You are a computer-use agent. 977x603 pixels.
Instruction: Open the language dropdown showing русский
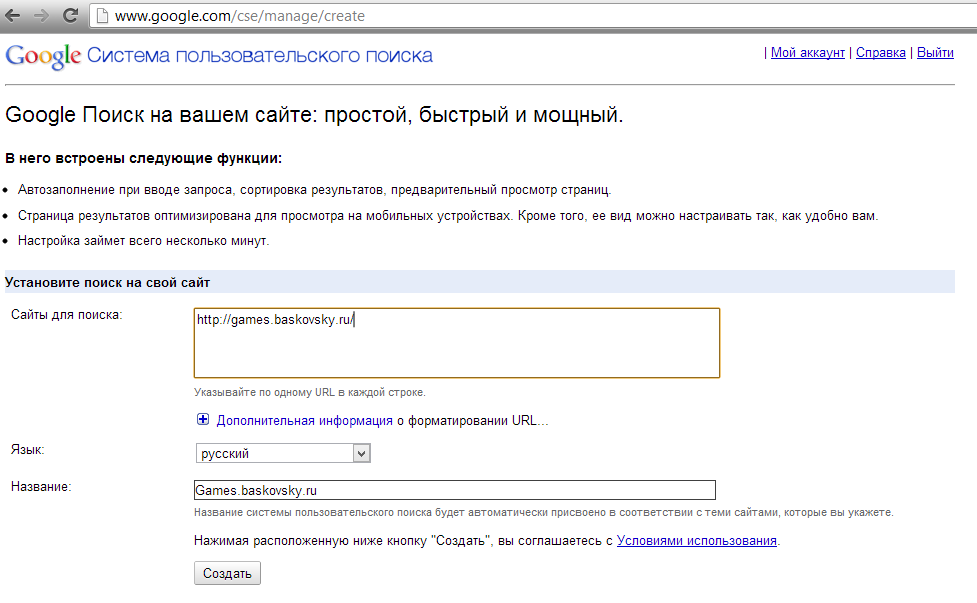point(284,453)
